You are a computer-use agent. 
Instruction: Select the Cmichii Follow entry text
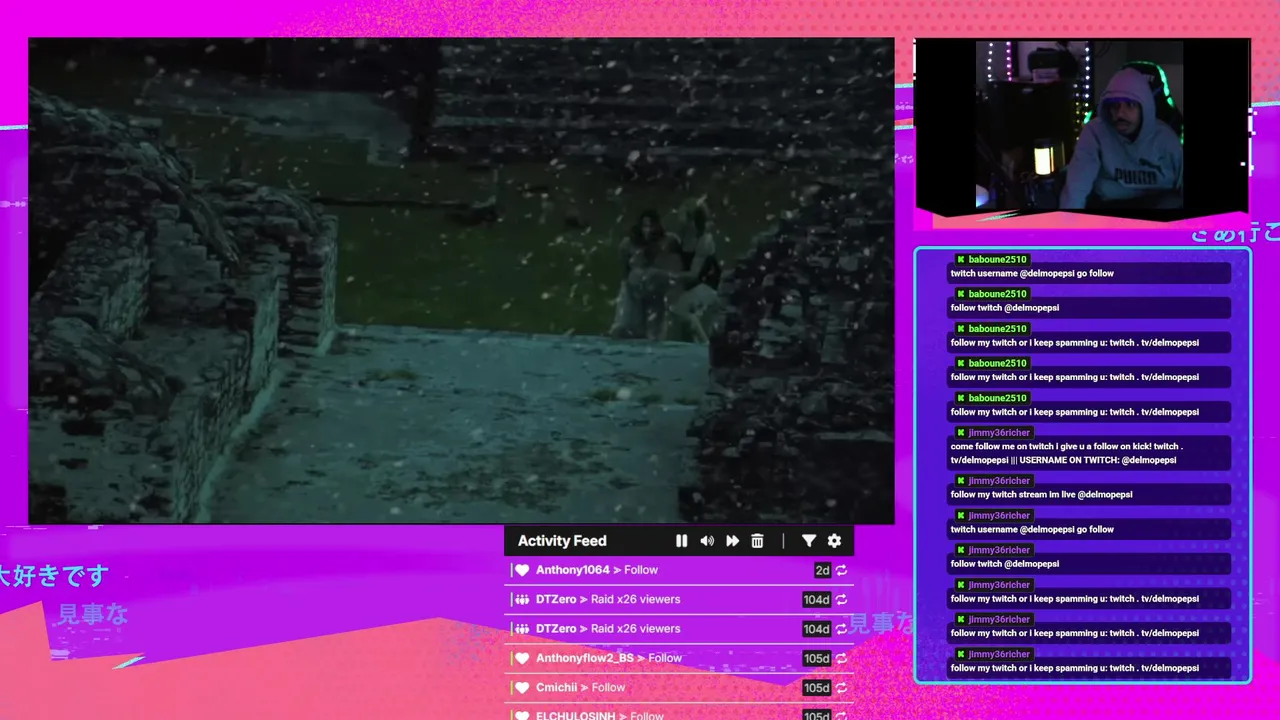pos(581,688)
